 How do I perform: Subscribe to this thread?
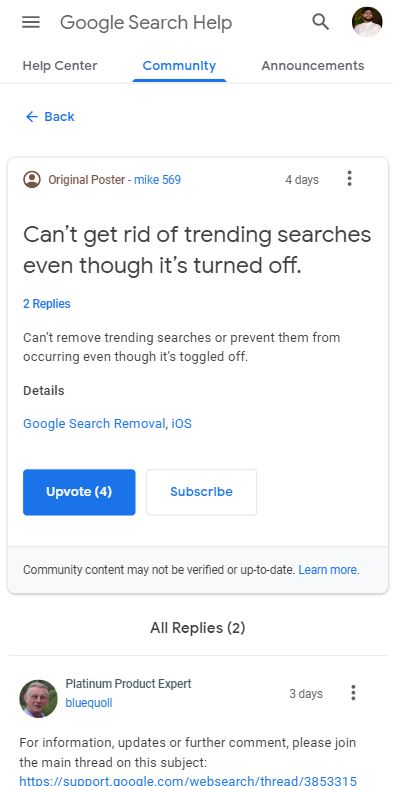coord(202,492)
